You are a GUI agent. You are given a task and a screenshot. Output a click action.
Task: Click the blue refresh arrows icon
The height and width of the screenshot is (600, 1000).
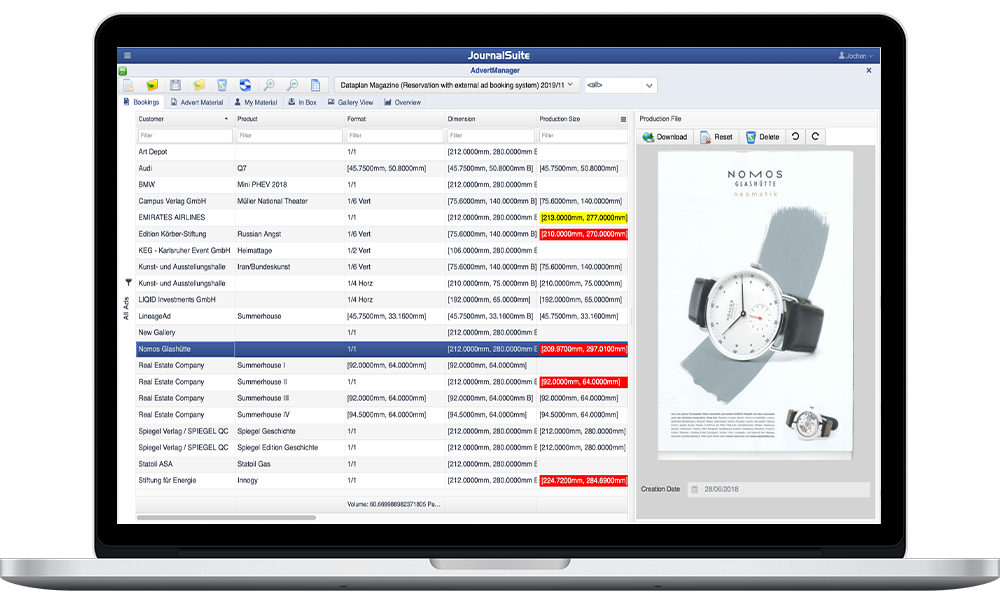point(245,86)
